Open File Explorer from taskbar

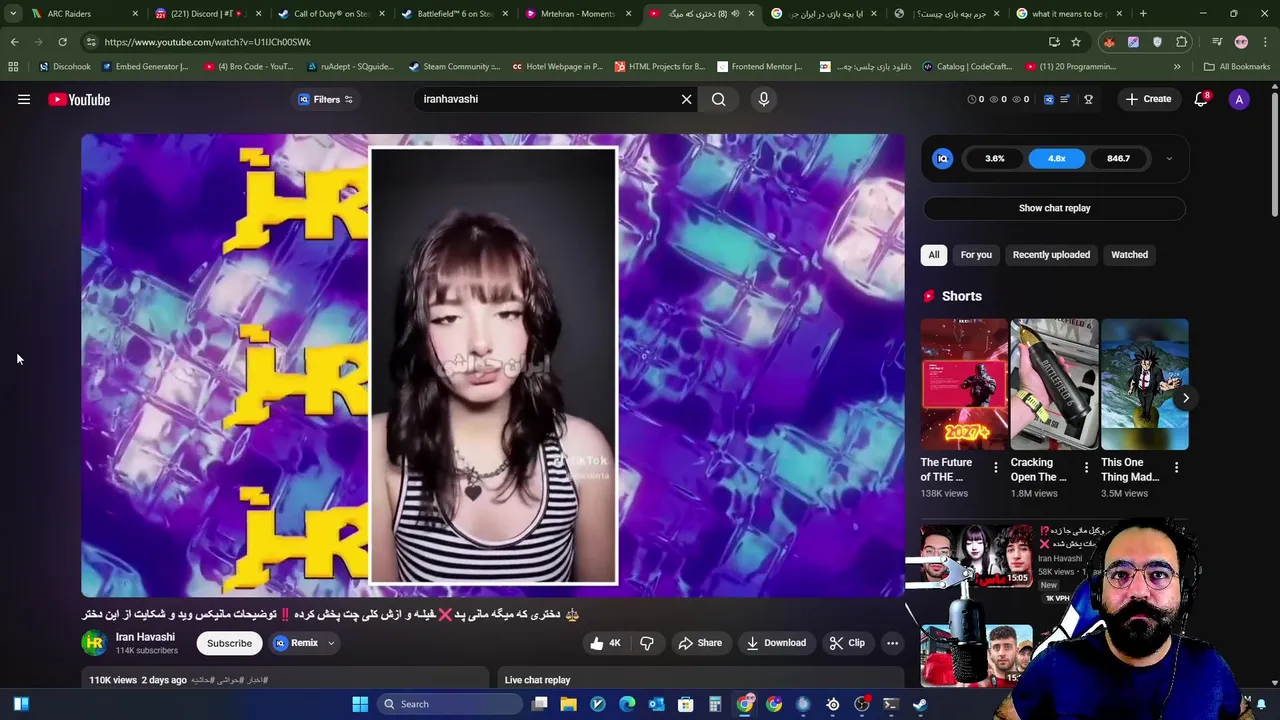(568, 704)
